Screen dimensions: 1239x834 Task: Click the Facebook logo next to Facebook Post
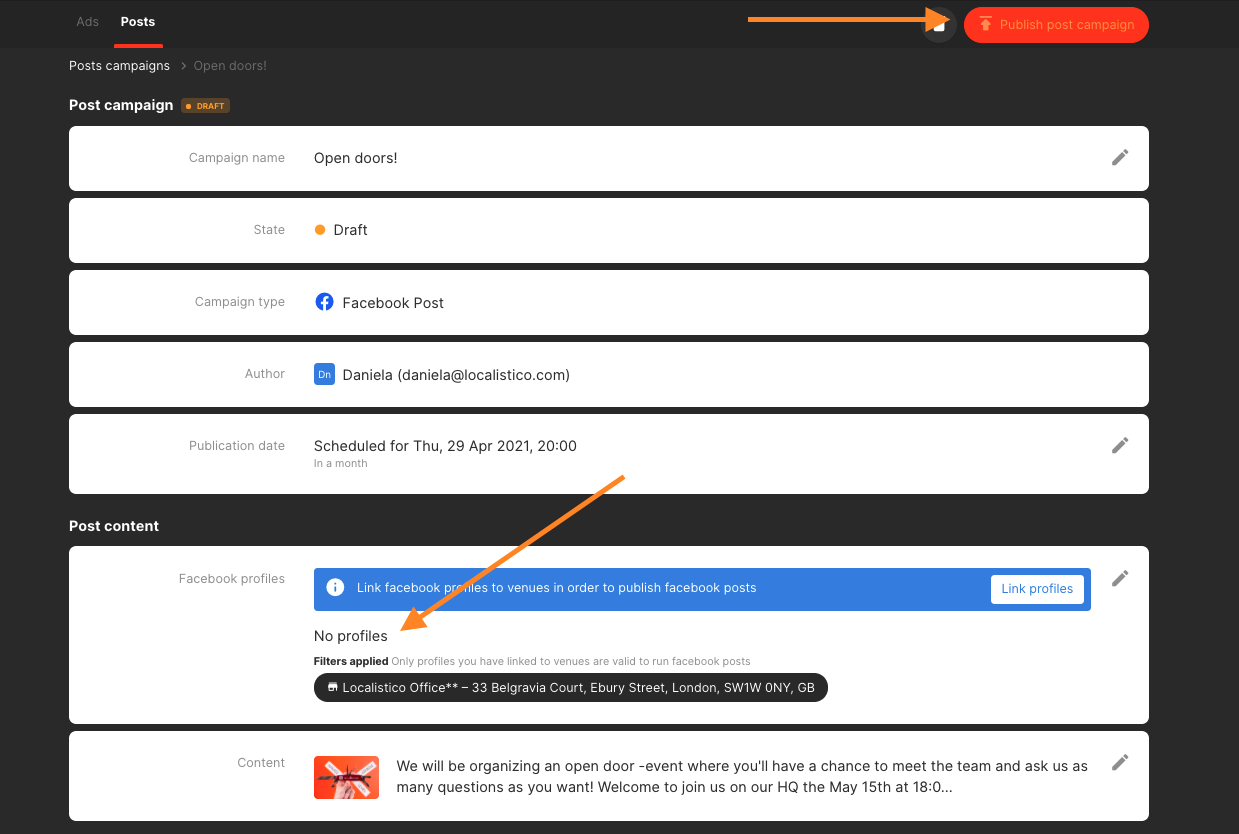click(324, 302)
